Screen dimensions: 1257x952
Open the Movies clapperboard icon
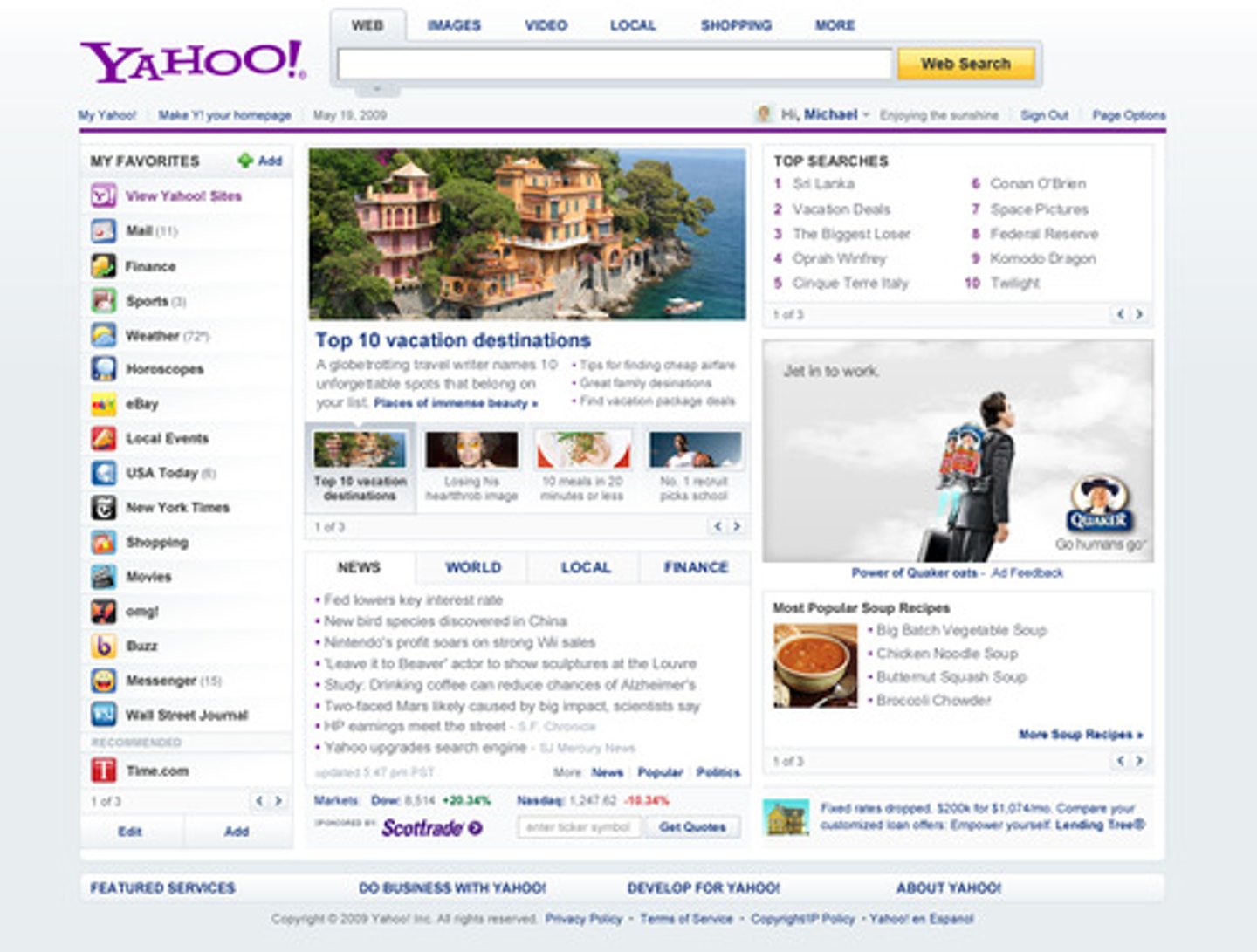104,577
